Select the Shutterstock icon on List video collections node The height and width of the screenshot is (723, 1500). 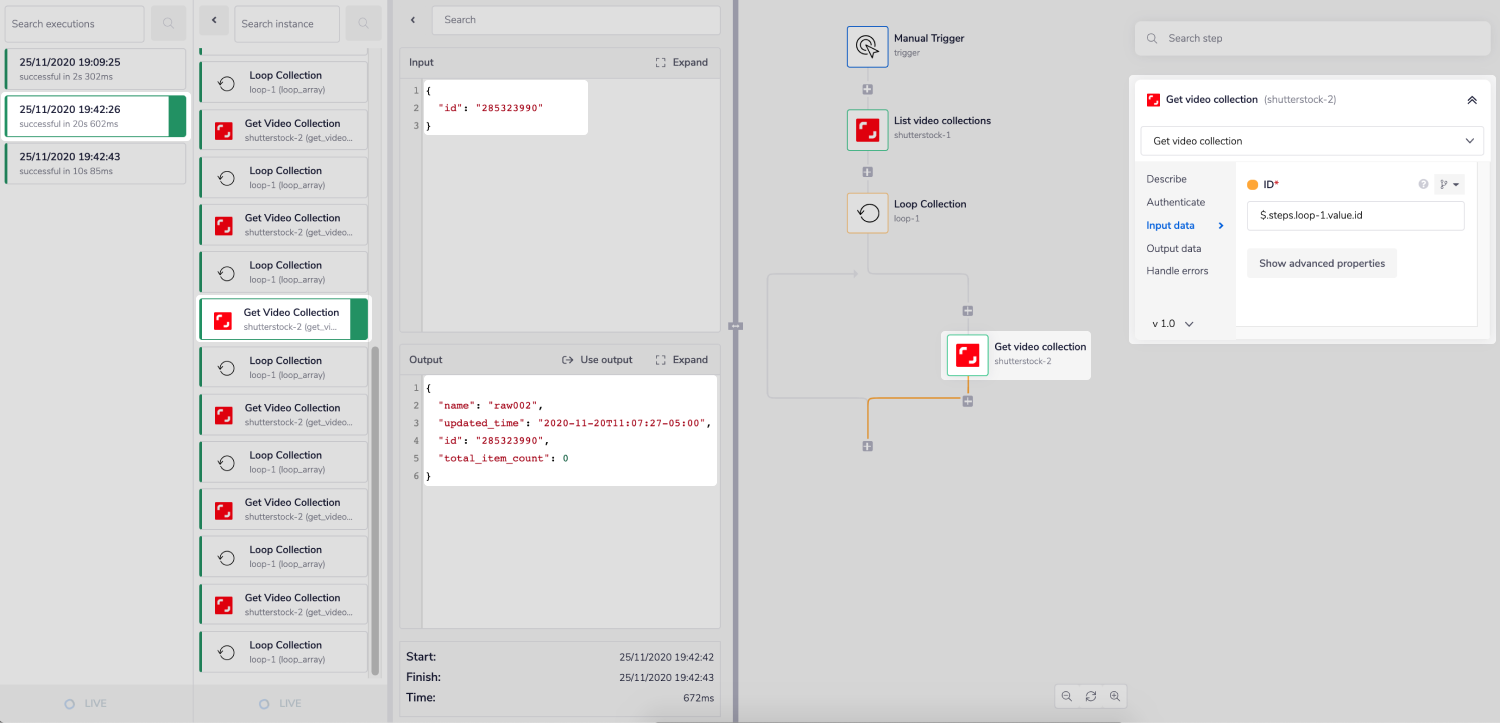[867, 129]
